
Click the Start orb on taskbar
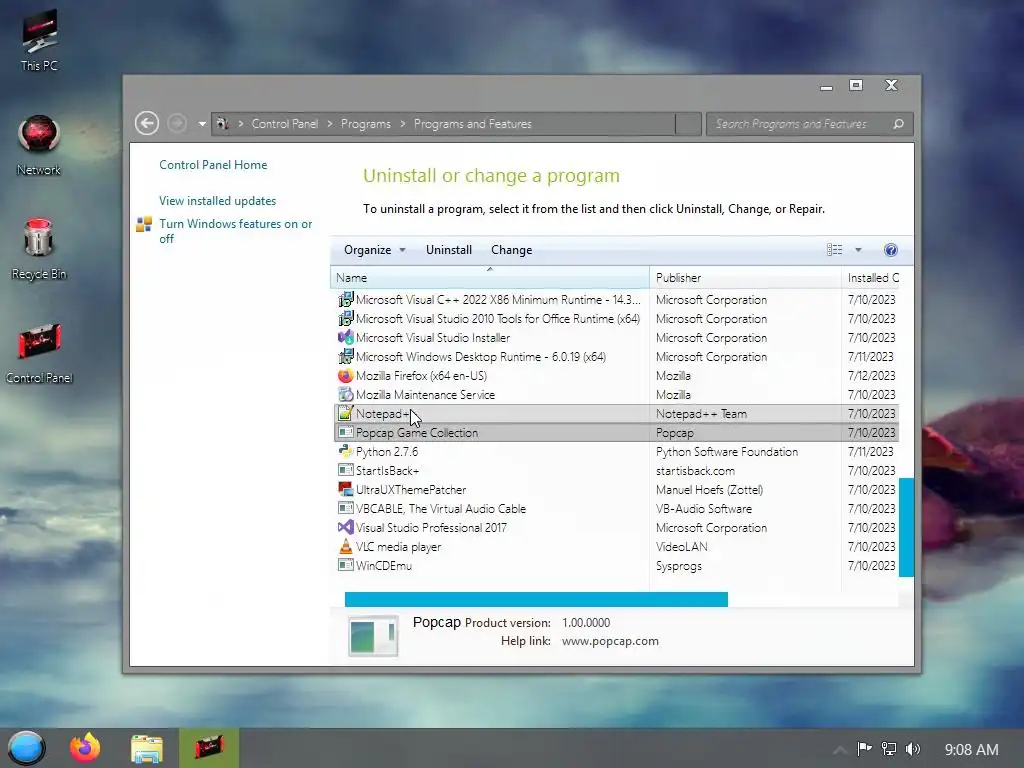click(26, 748)
